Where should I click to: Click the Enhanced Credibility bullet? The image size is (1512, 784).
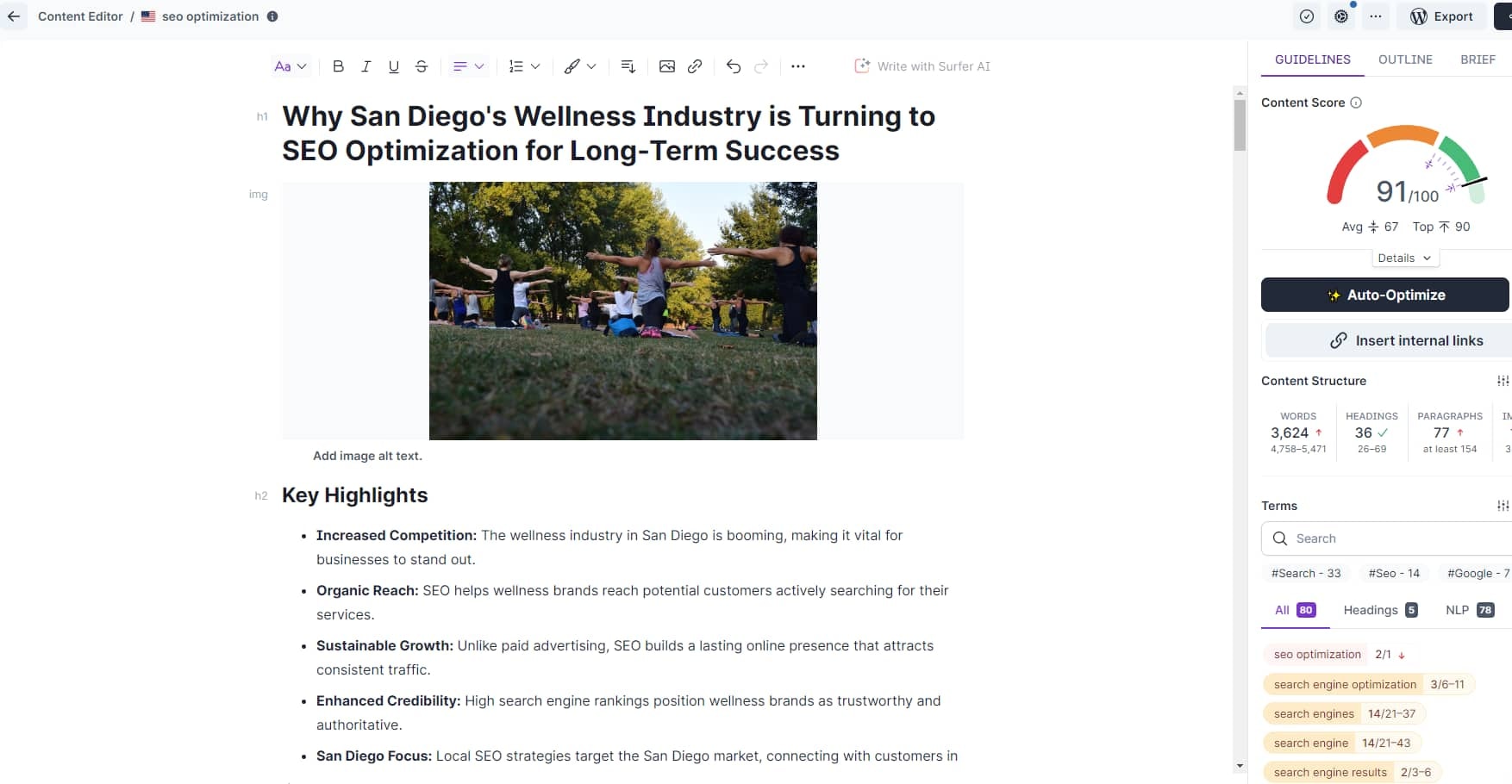coord(628,712)
